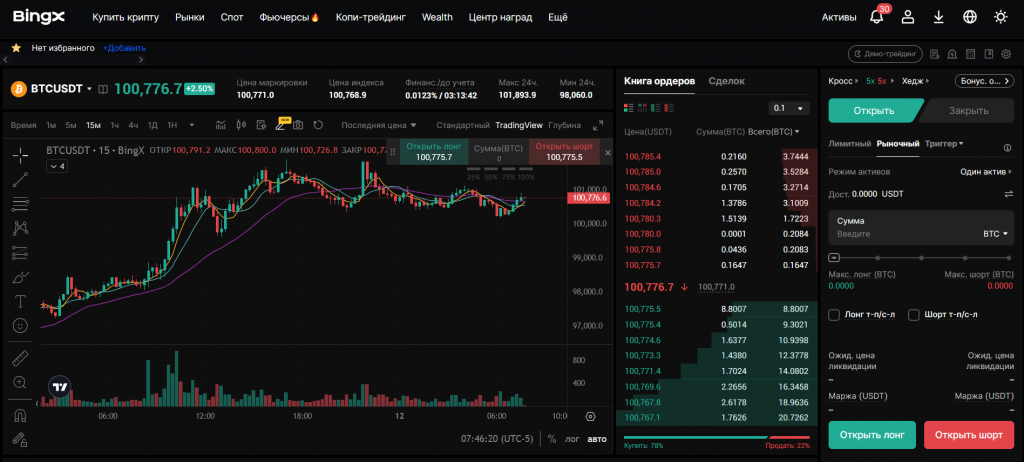Screen dimensions: 1024x462
Task: Expand Хедж position mode selector
Action: pos(916,81)
